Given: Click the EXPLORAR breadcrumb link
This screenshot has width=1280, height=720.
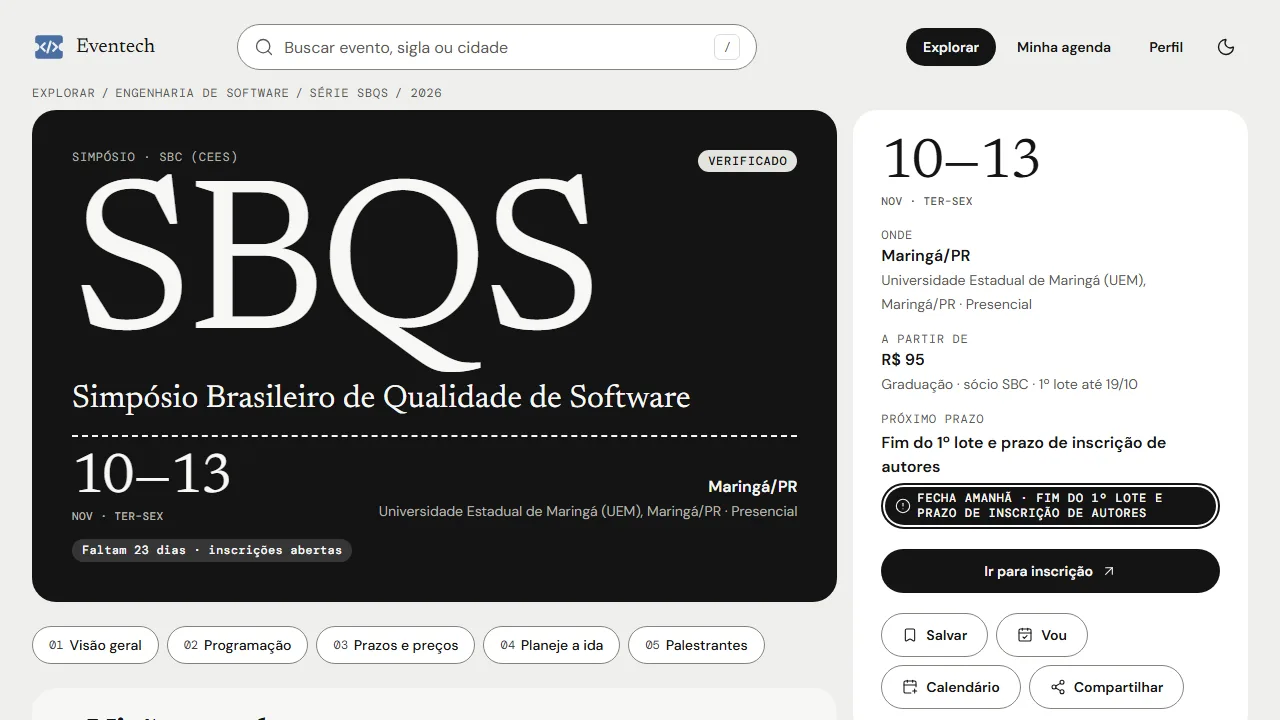Looking at the screenshot, I should point(63,93).
